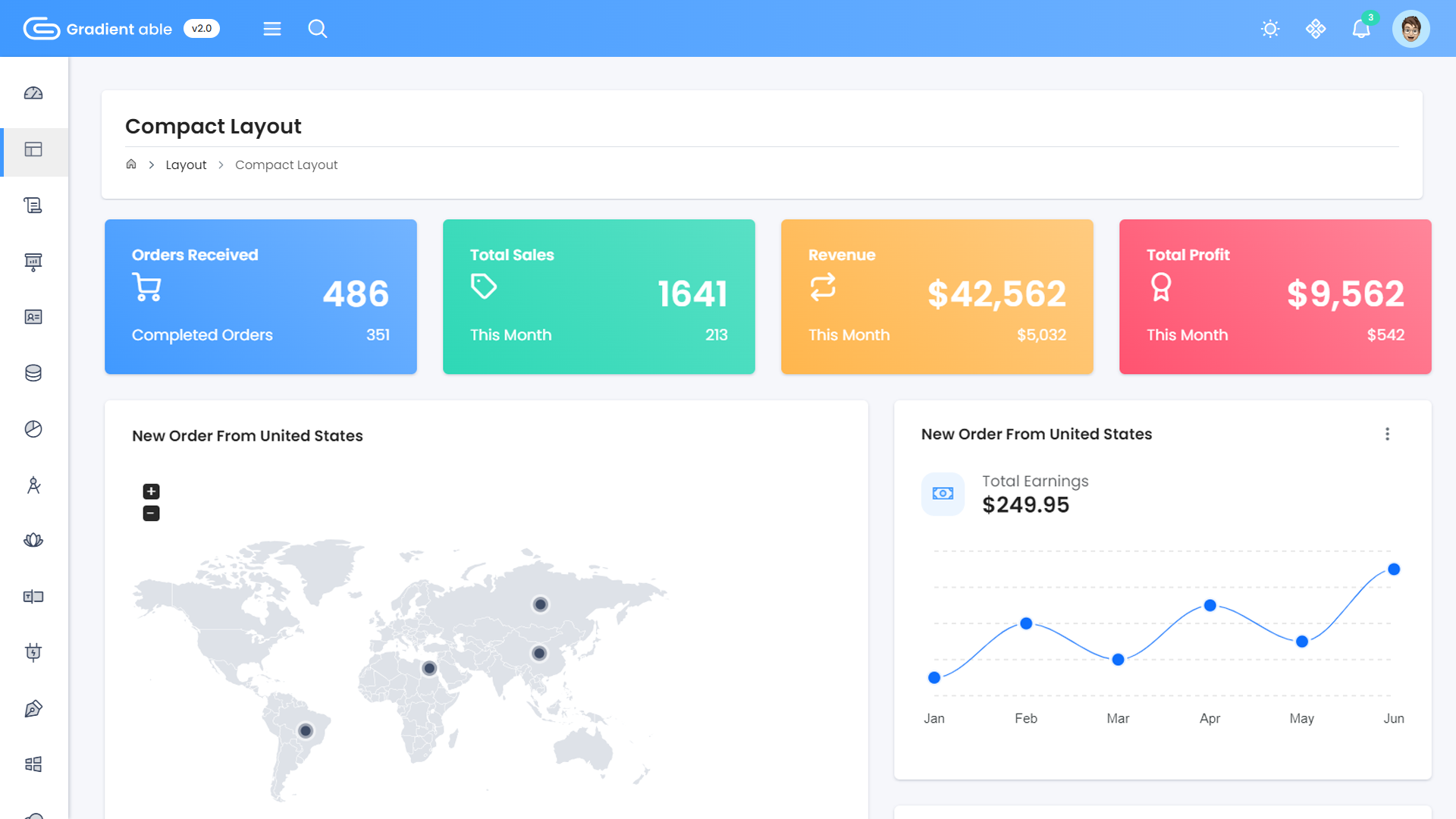Open the header search icon
The width and height of the screenshot is (1456, 819).
318,29
